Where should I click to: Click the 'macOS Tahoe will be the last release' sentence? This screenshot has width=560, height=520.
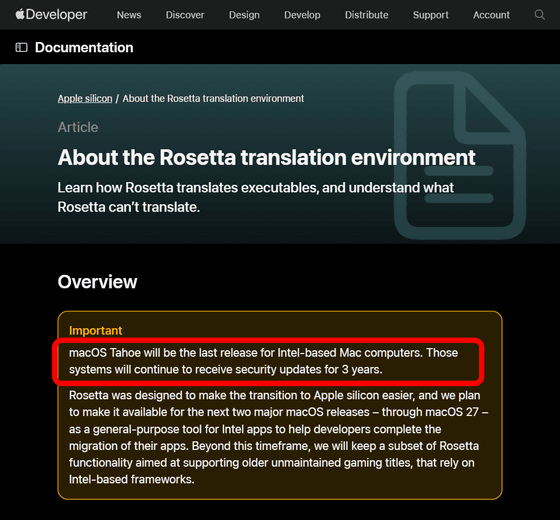click(x=264, y=361)
